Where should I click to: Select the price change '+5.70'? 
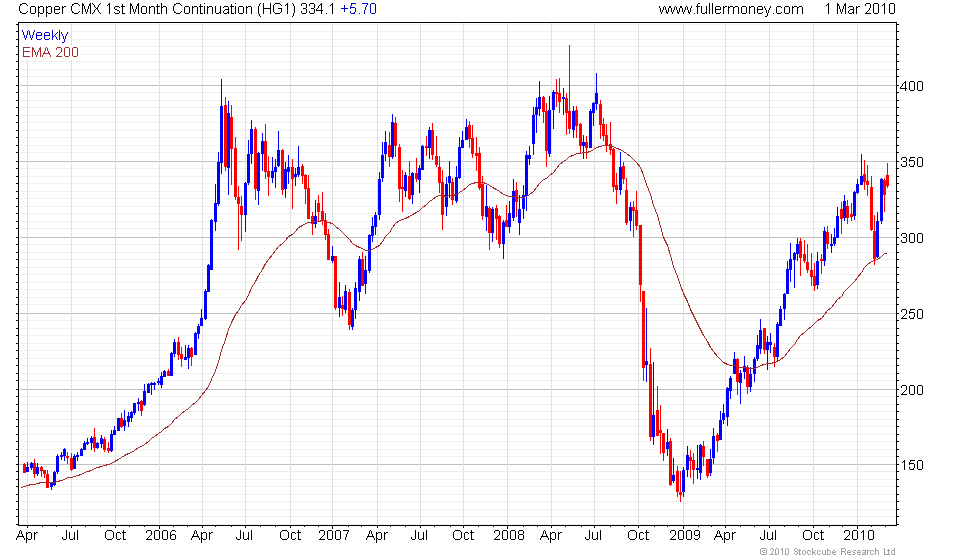click(x=359, y=9)
